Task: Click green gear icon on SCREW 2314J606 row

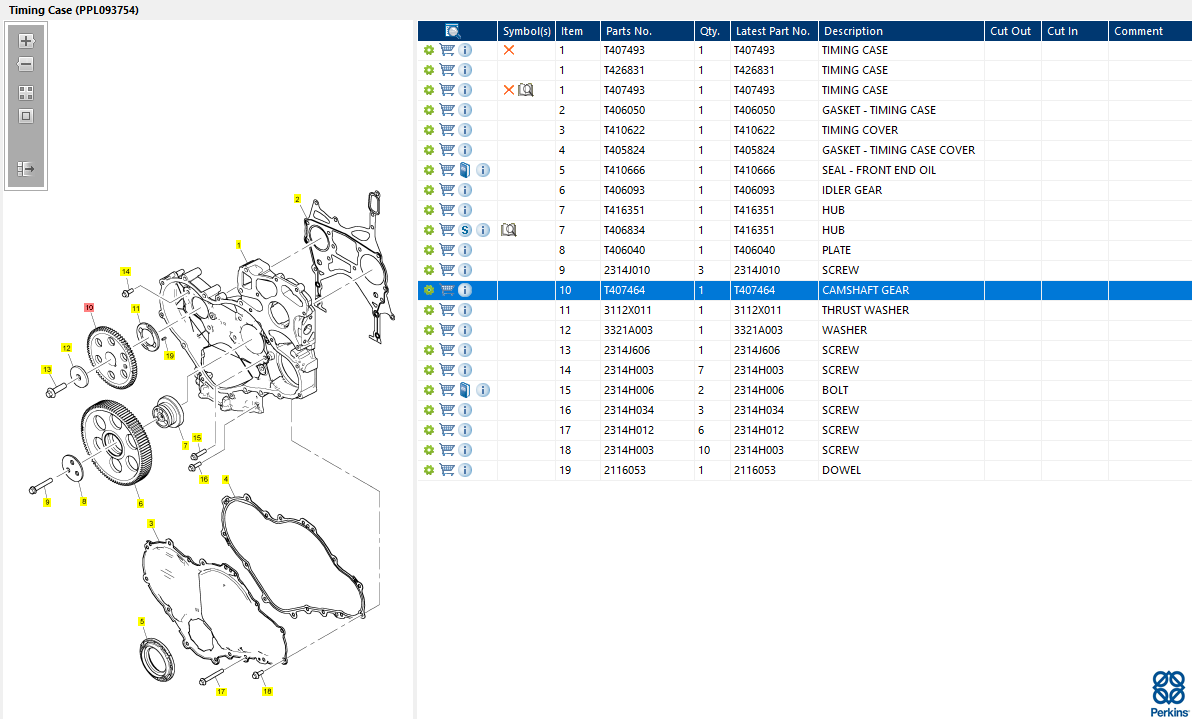Action: pyautogui.click(x=429, y=350)
